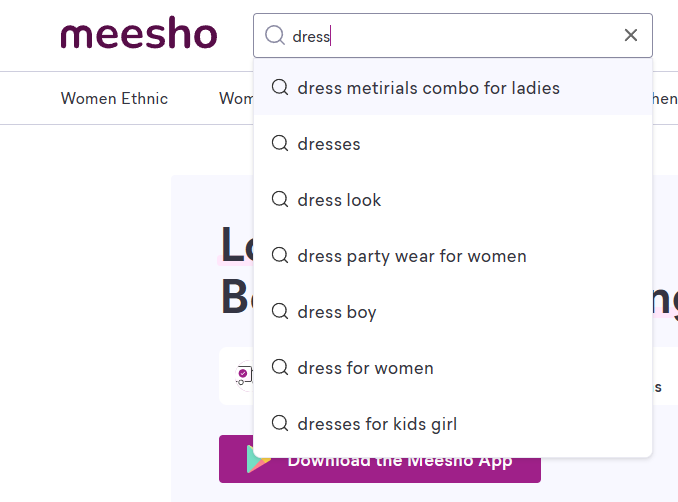Viewport: 678px width, 502px height.
Task: Click the magnifier icon in search bar
Action: pyautogui.click(x=274, y=36)
